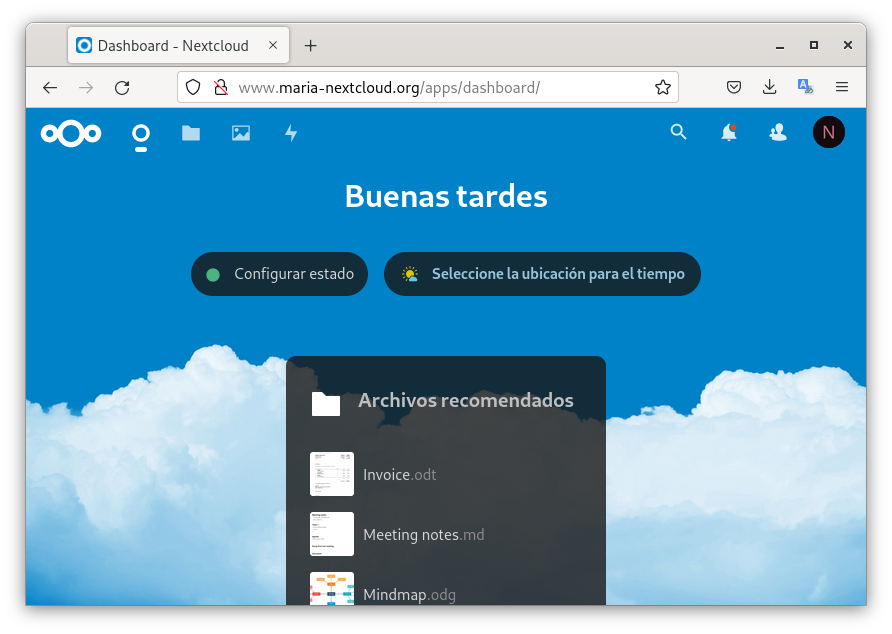Reload the page
892x634 pixels.
[x=122, y=87]
